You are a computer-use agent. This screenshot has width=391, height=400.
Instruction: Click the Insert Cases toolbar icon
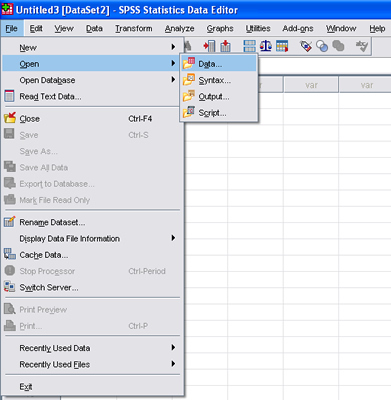coord(209,46)
